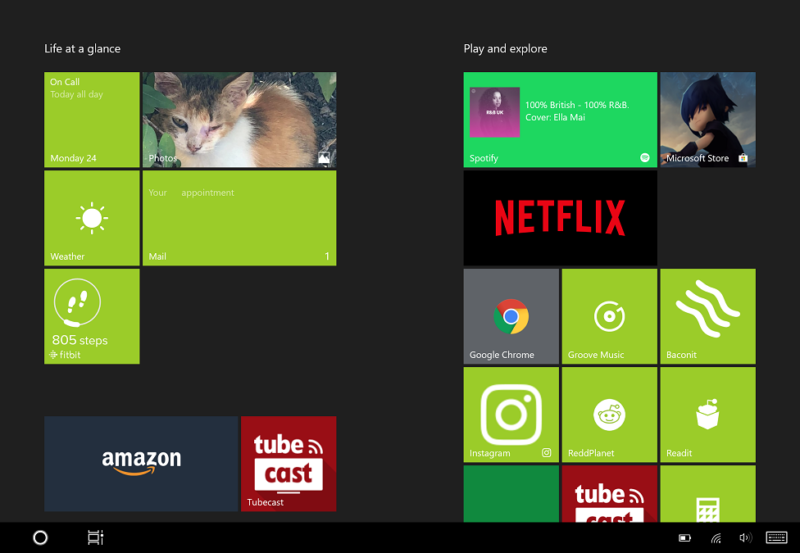Screen dimensions: 800x553
Task: Open the Amazon tile
Action: tap(141, 463)
